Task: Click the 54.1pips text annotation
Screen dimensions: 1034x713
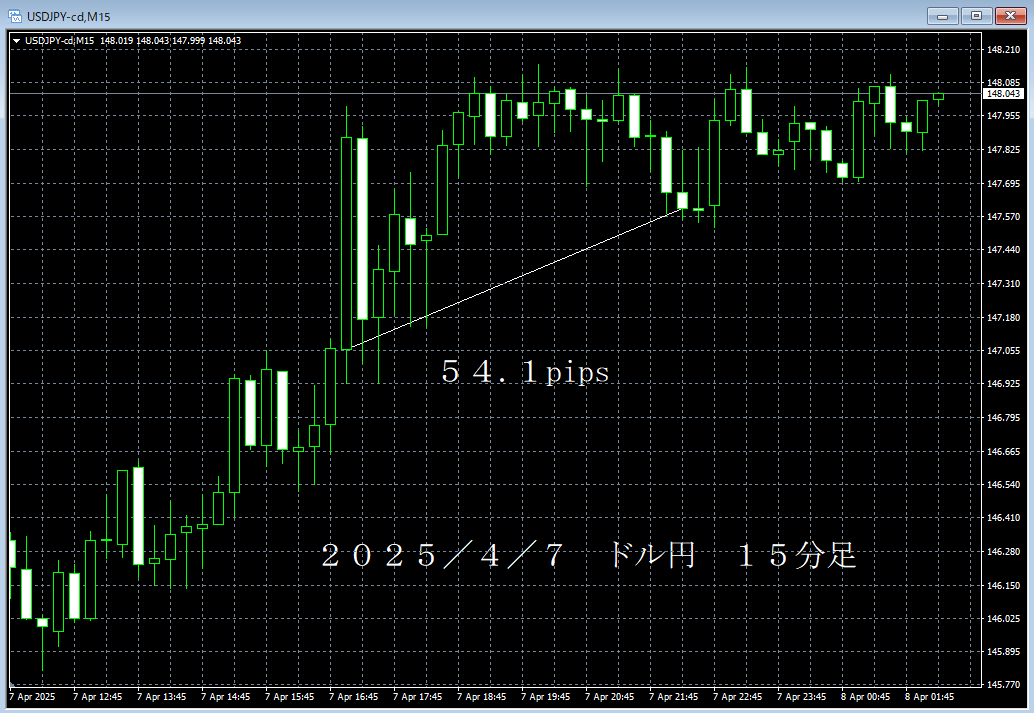Action: [x=524, y=372]
